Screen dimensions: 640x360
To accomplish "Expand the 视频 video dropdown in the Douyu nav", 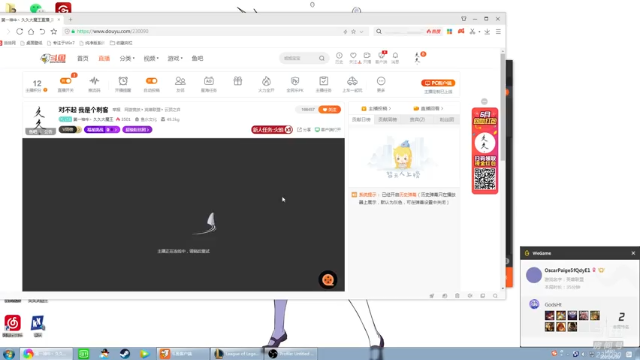I will [151, 58].
